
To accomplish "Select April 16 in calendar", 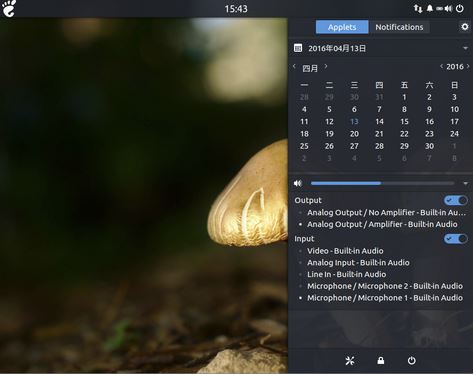I will pyautogui.click(x=429, y=122).
